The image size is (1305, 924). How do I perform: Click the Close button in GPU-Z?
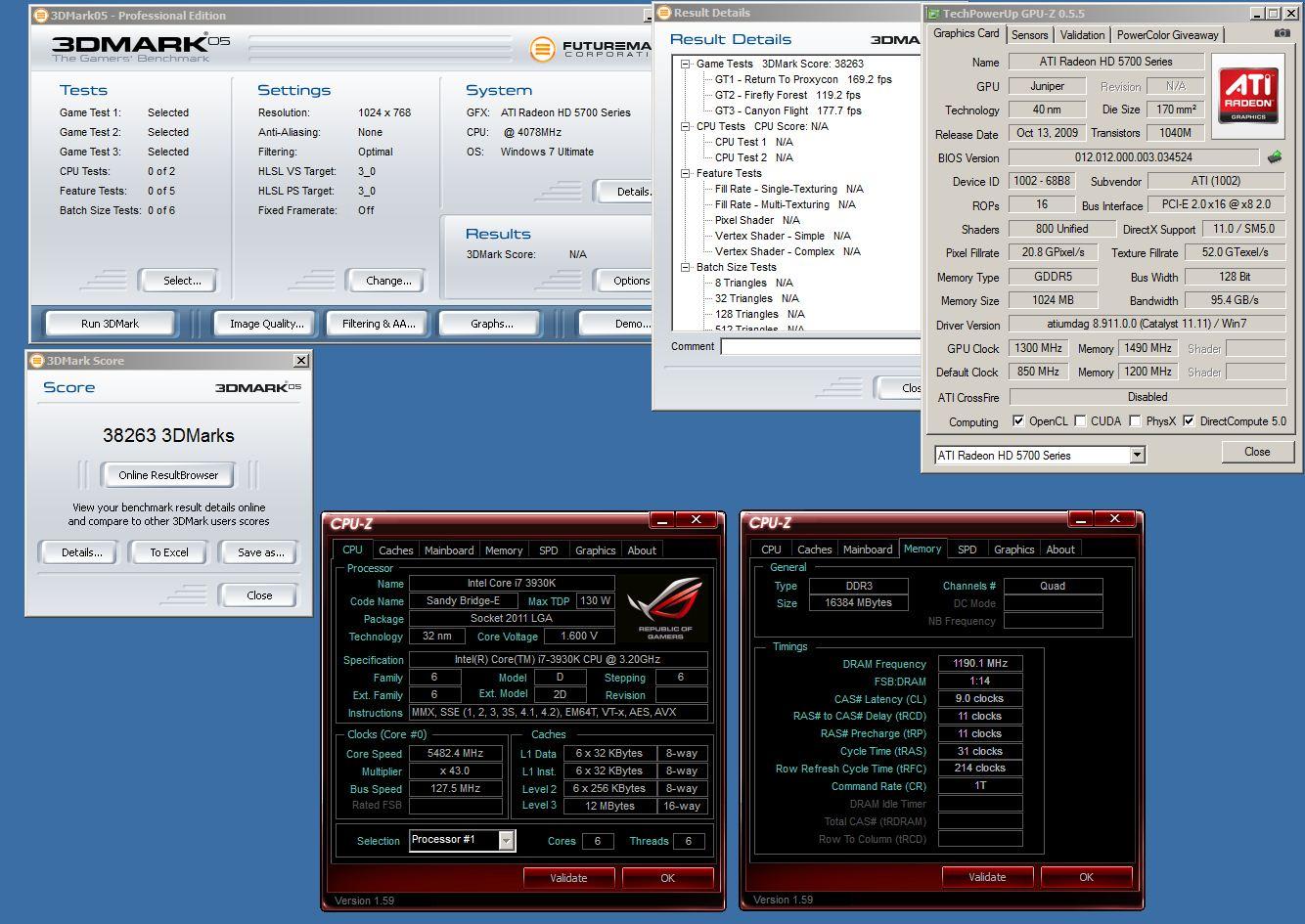[x=1257, y=452]
